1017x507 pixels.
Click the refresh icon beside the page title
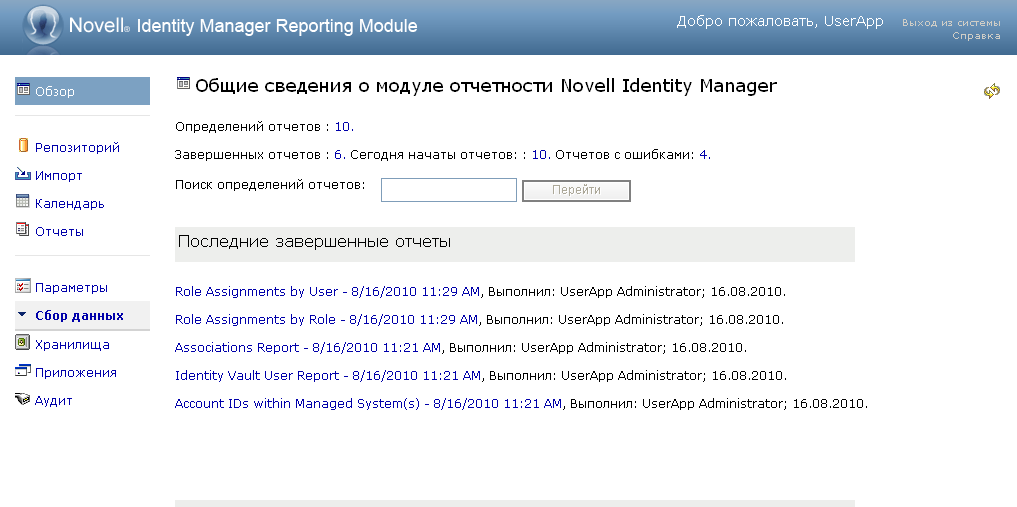point(991,91)
